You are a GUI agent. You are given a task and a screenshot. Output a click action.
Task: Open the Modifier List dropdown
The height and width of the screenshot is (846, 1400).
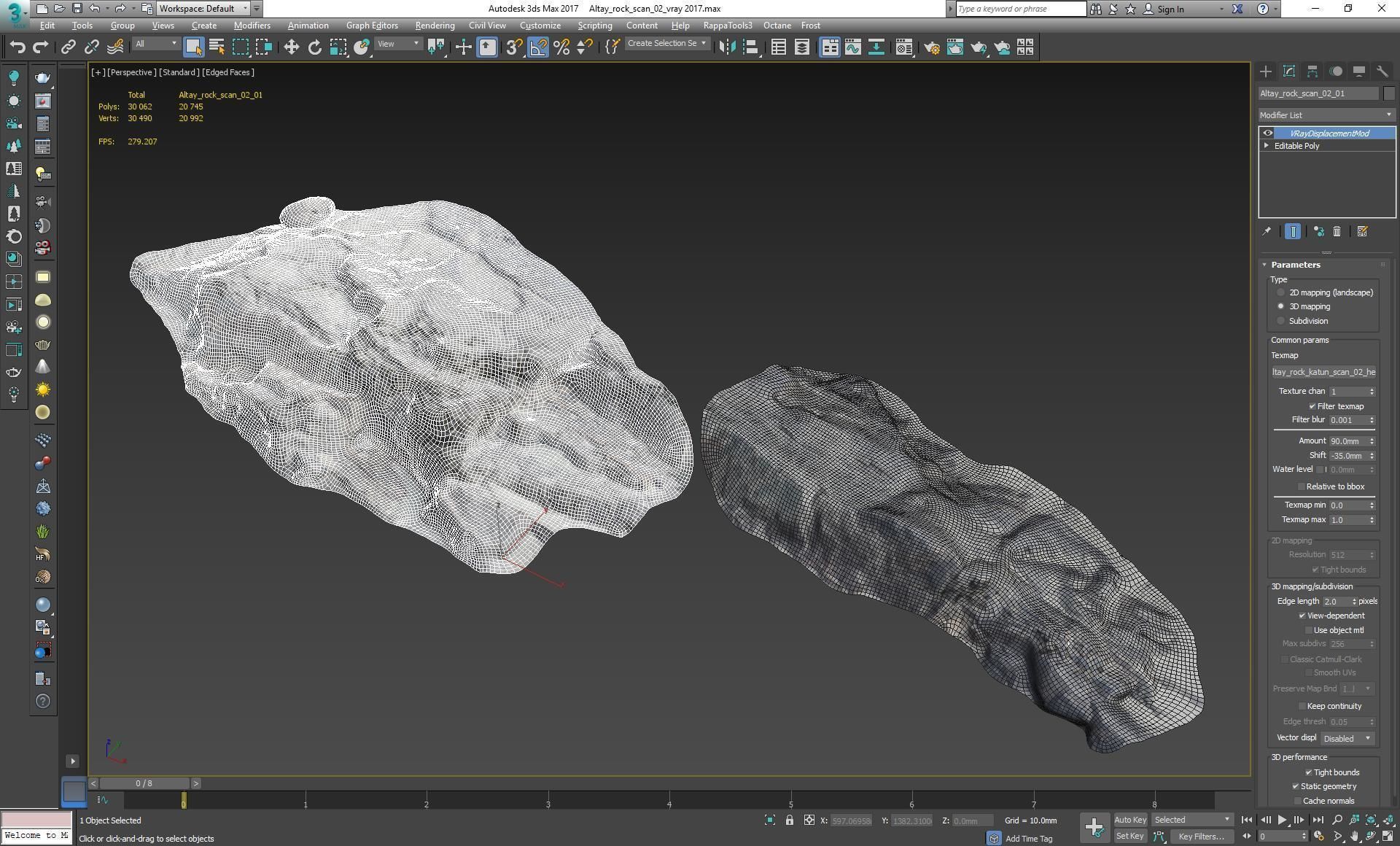(1326, 115)
